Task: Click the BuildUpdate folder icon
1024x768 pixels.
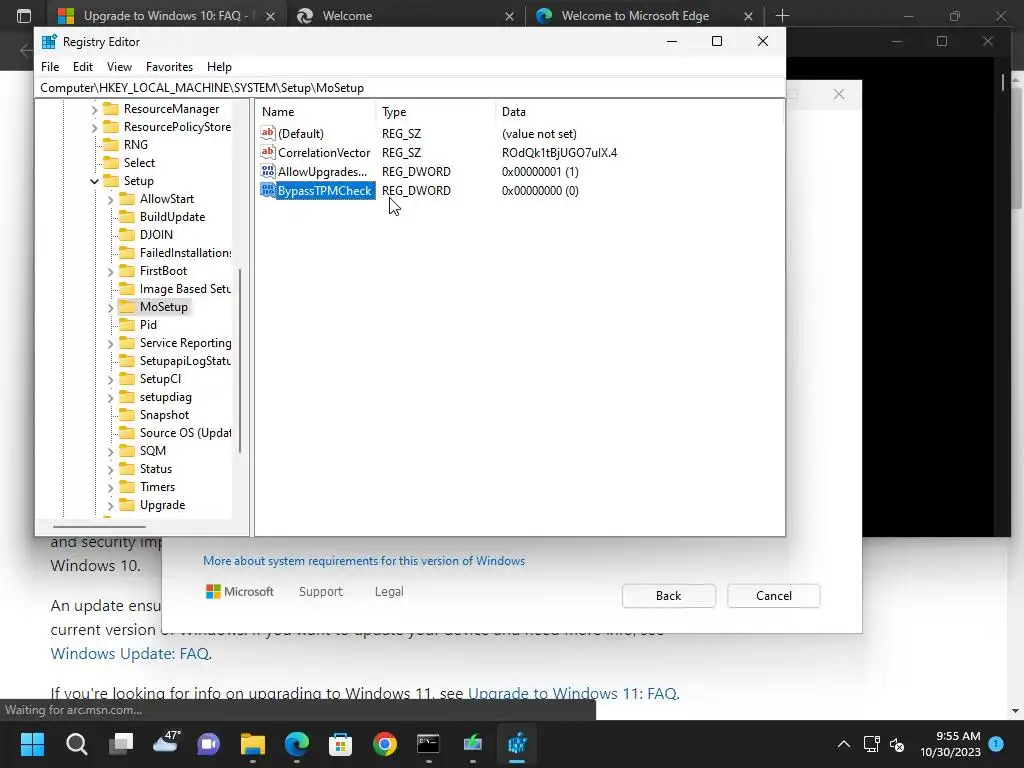Action: [x=127, y=217]
